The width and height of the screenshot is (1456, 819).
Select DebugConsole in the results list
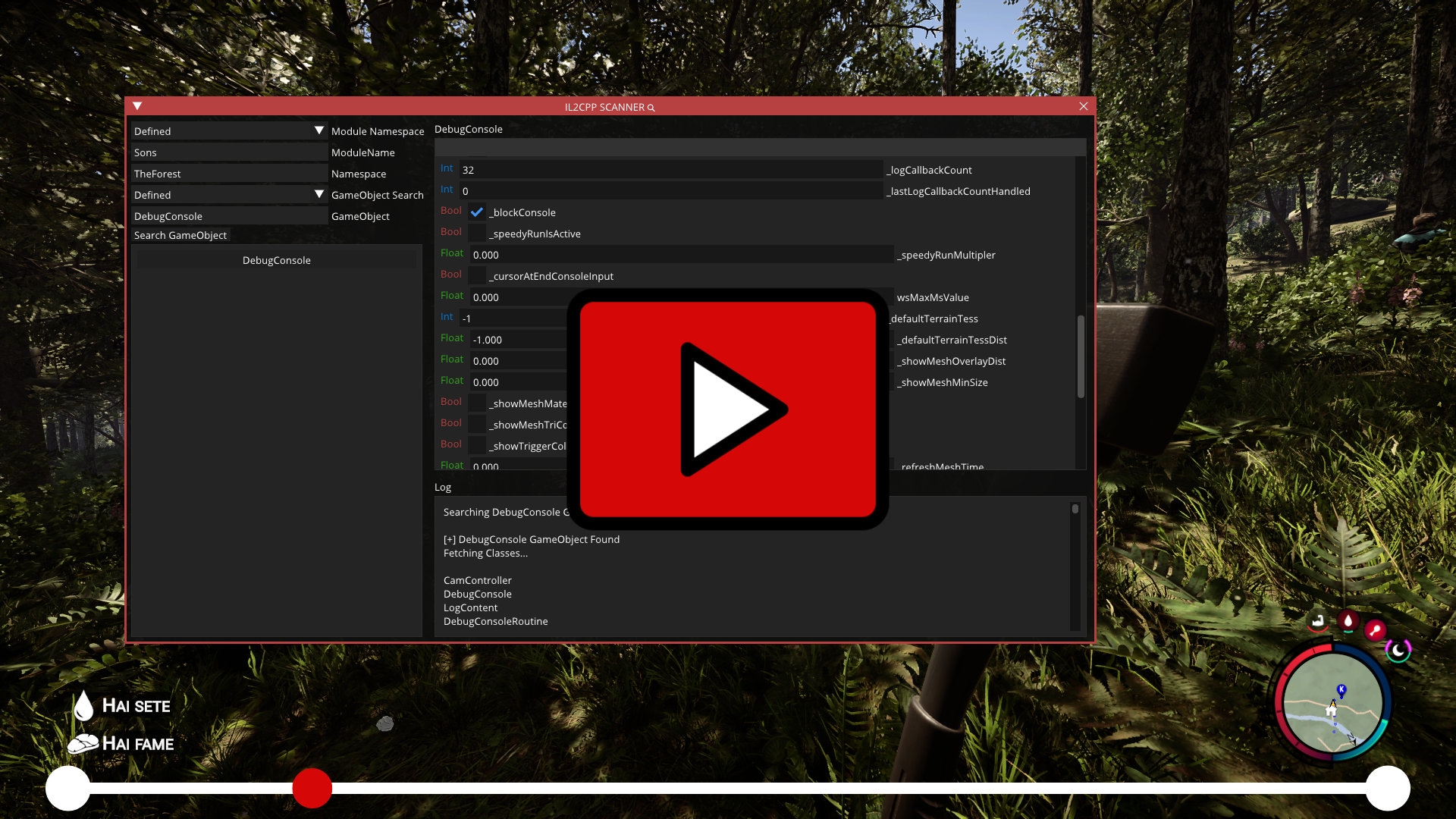point(276,260)
